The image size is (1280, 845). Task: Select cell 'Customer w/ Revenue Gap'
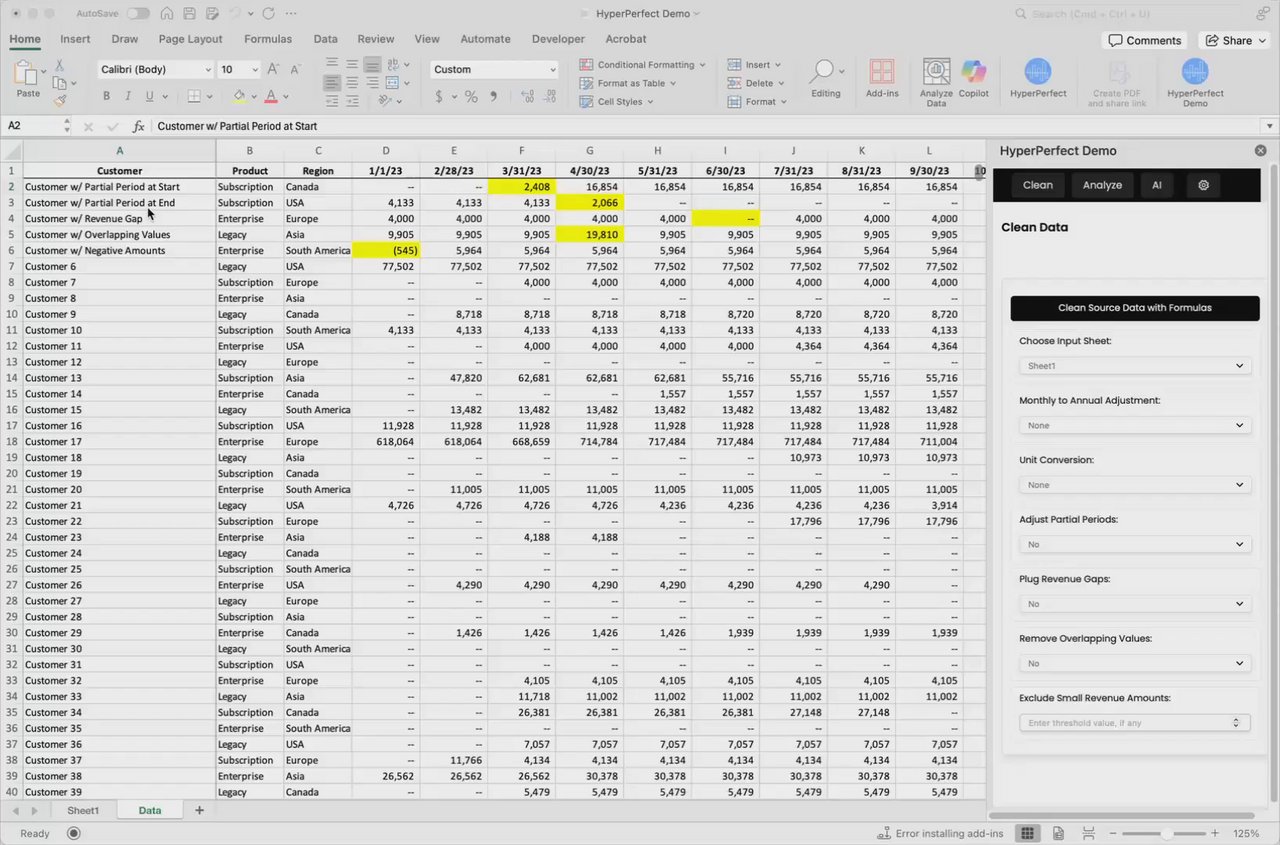(119, 219)
